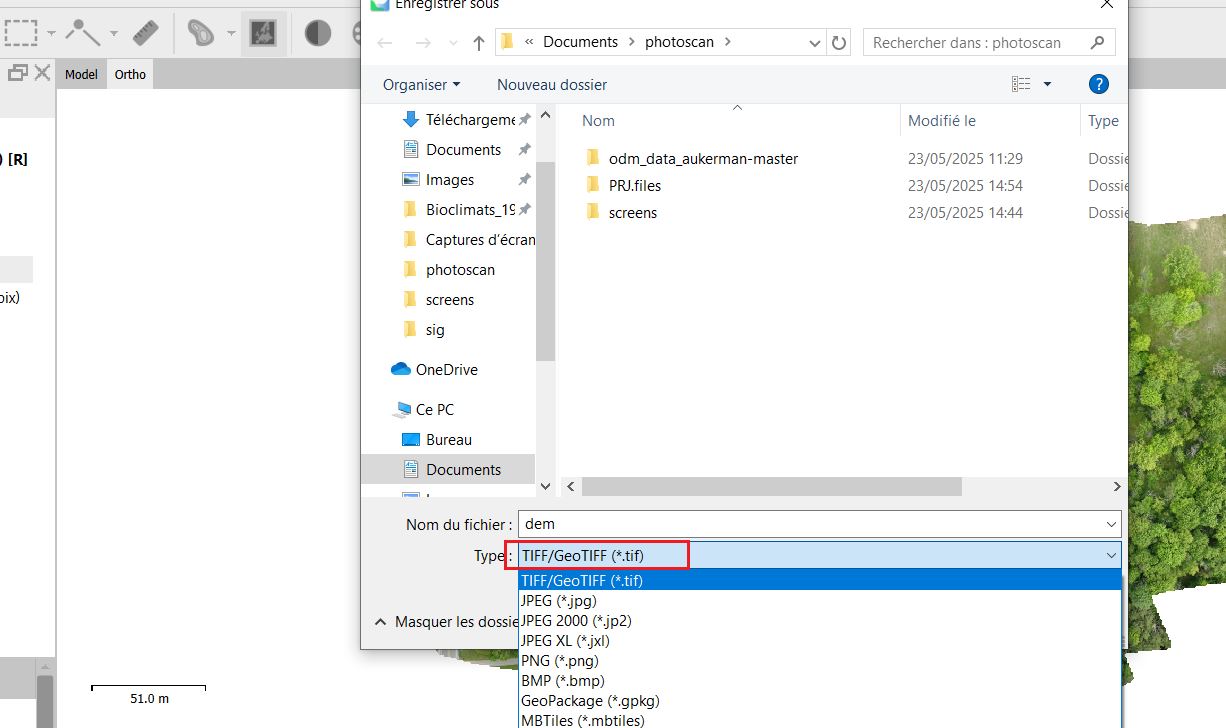The image size is (1226, 728).
Task: Expand the view options dropdown arrow
Action: 1047,85
